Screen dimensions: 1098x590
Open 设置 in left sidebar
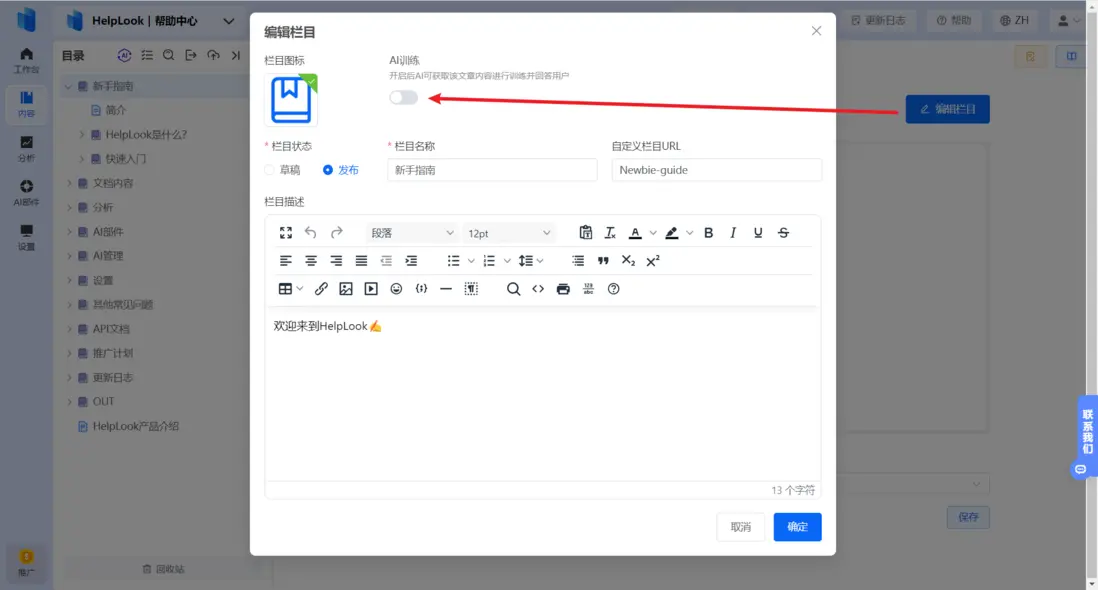tap(27, 238)
